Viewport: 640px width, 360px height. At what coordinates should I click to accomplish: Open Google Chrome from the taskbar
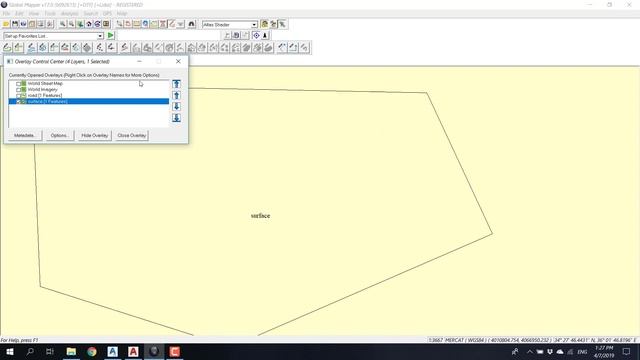click(x=92, y=351)
